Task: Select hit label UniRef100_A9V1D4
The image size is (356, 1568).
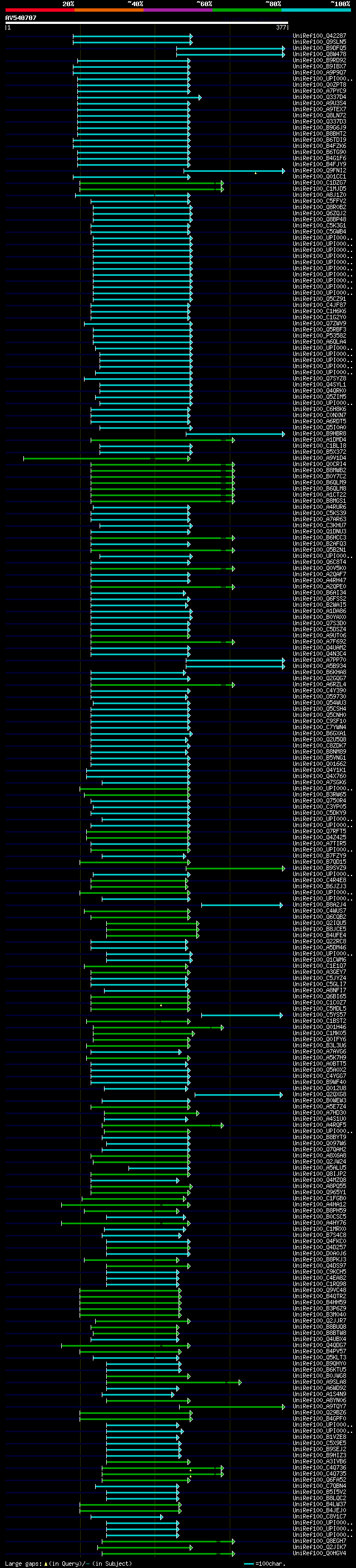Action: (319, 458)
